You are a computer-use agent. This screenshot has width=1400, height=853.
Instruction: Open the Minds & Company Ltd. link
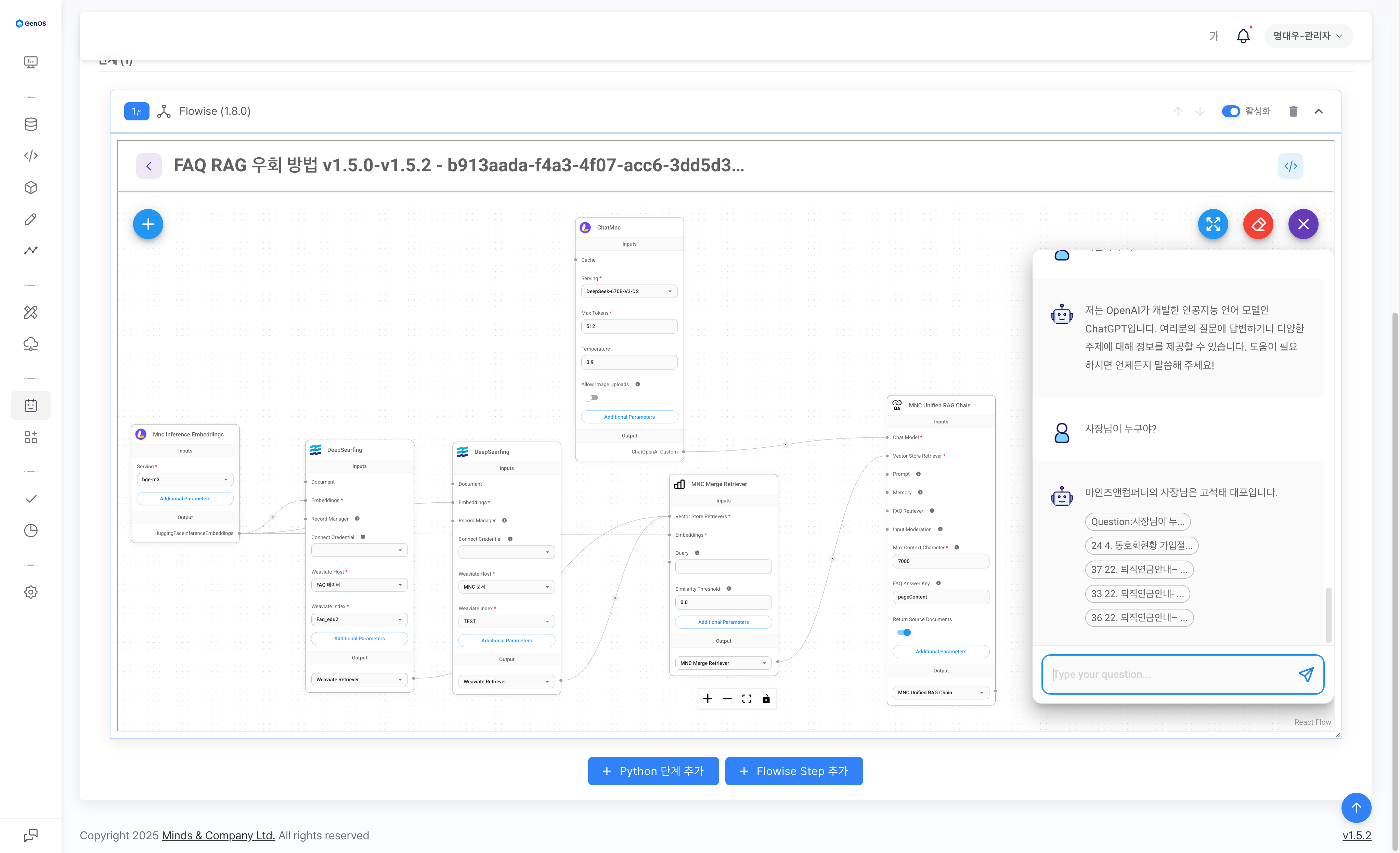click(218, 836)
